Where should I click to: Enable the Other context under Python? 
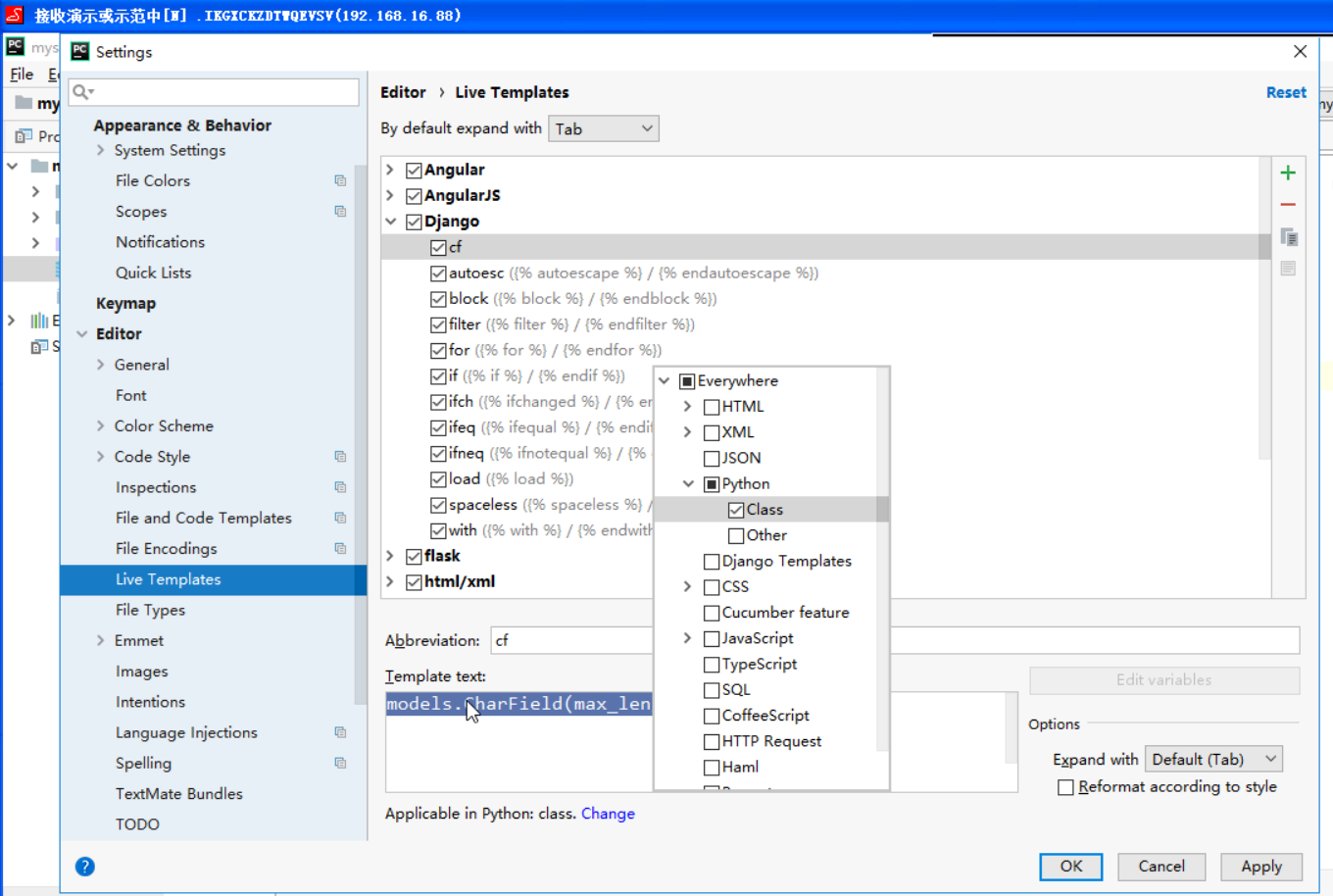coord(736,535)
